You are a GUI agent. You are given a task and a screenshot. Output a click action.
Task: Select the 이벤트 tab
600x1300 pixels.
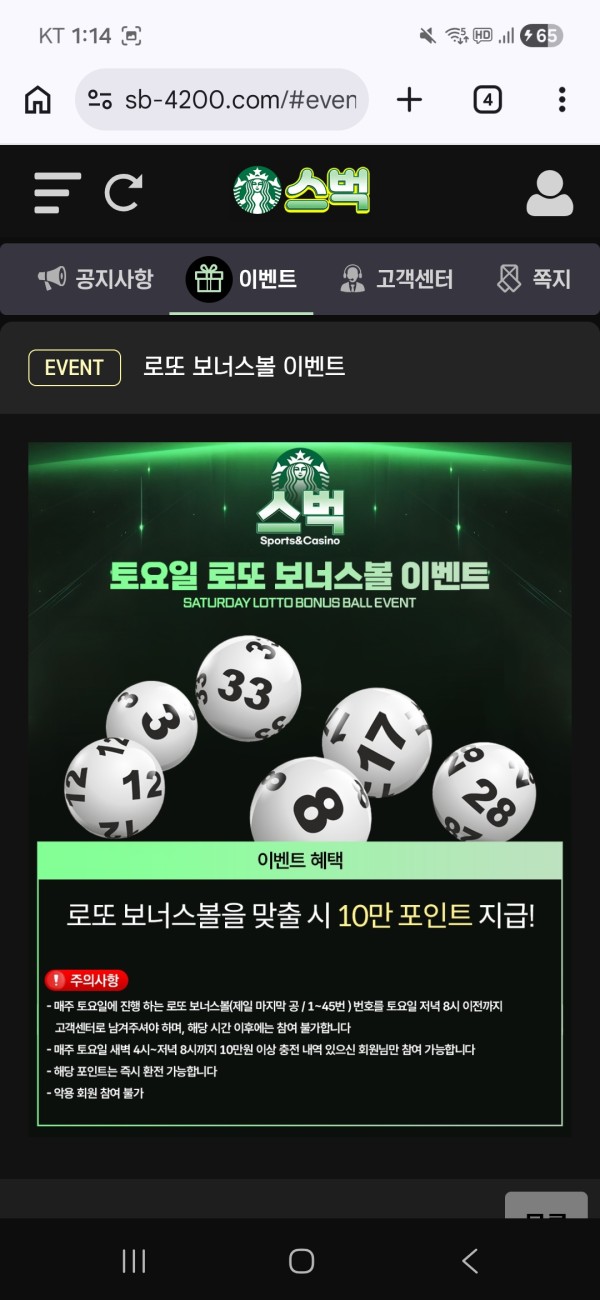click(241, 279)
